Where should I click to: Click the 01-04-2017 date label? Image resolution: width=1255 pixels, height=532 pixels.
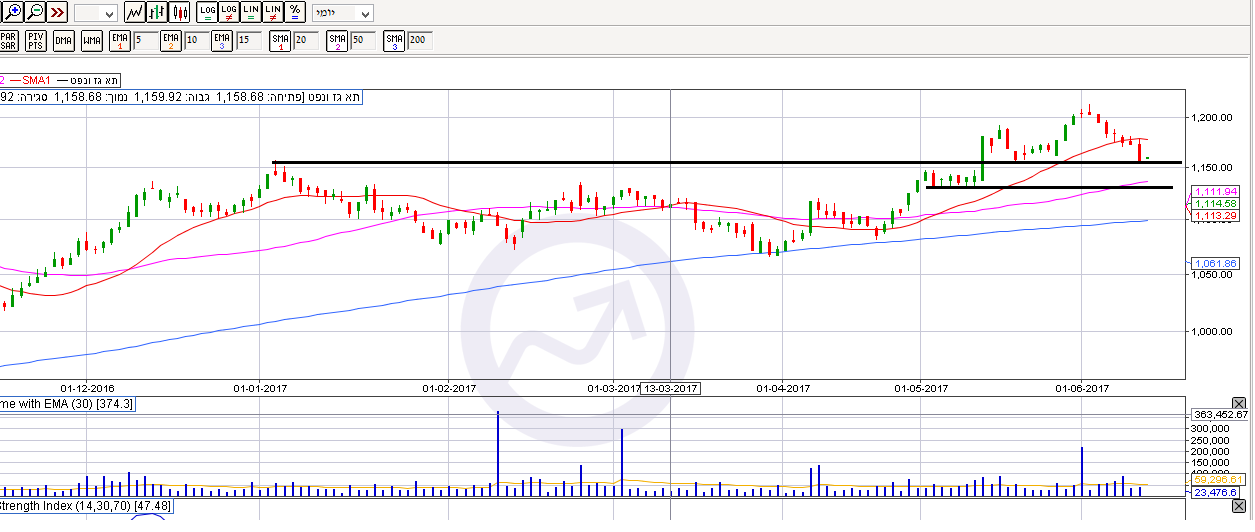point(782,388)
